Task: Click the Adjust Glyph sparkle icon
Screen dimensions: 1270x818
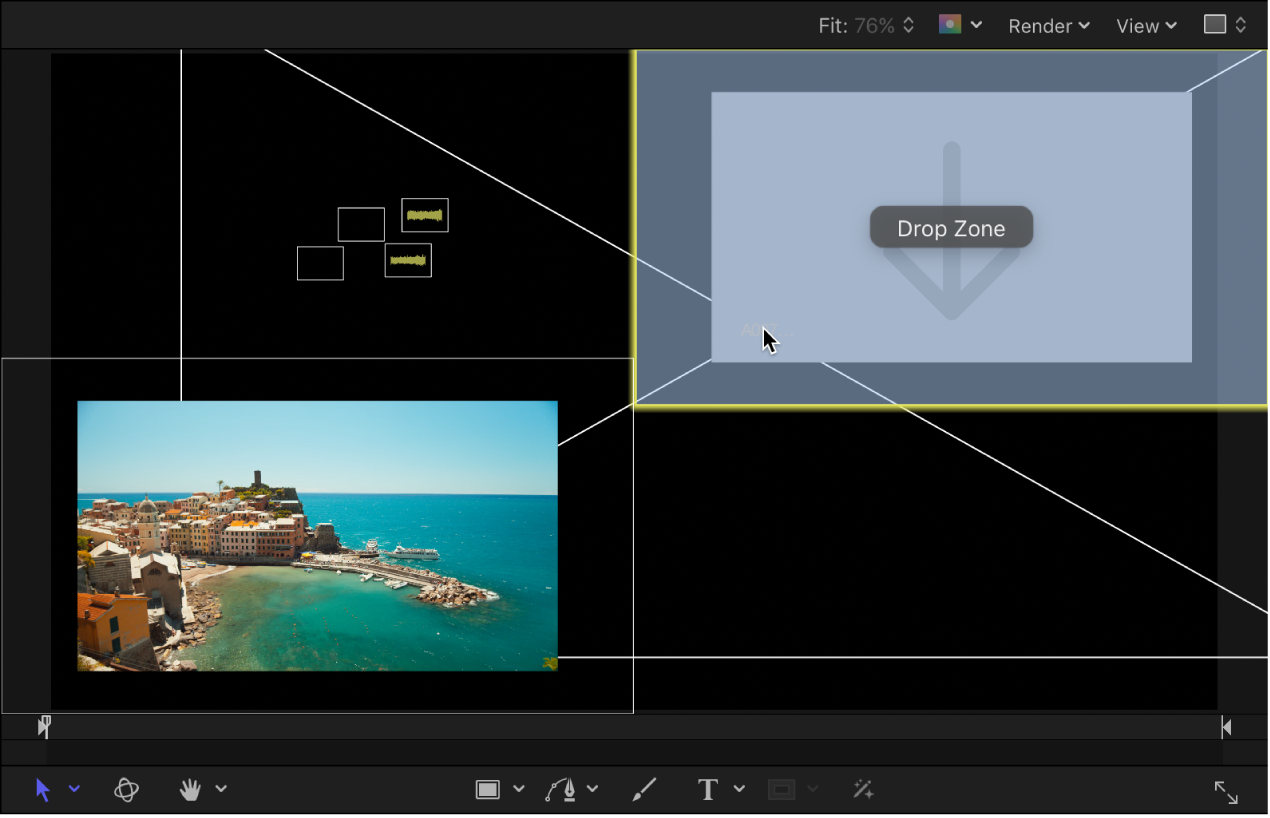Action: [862, 789]
